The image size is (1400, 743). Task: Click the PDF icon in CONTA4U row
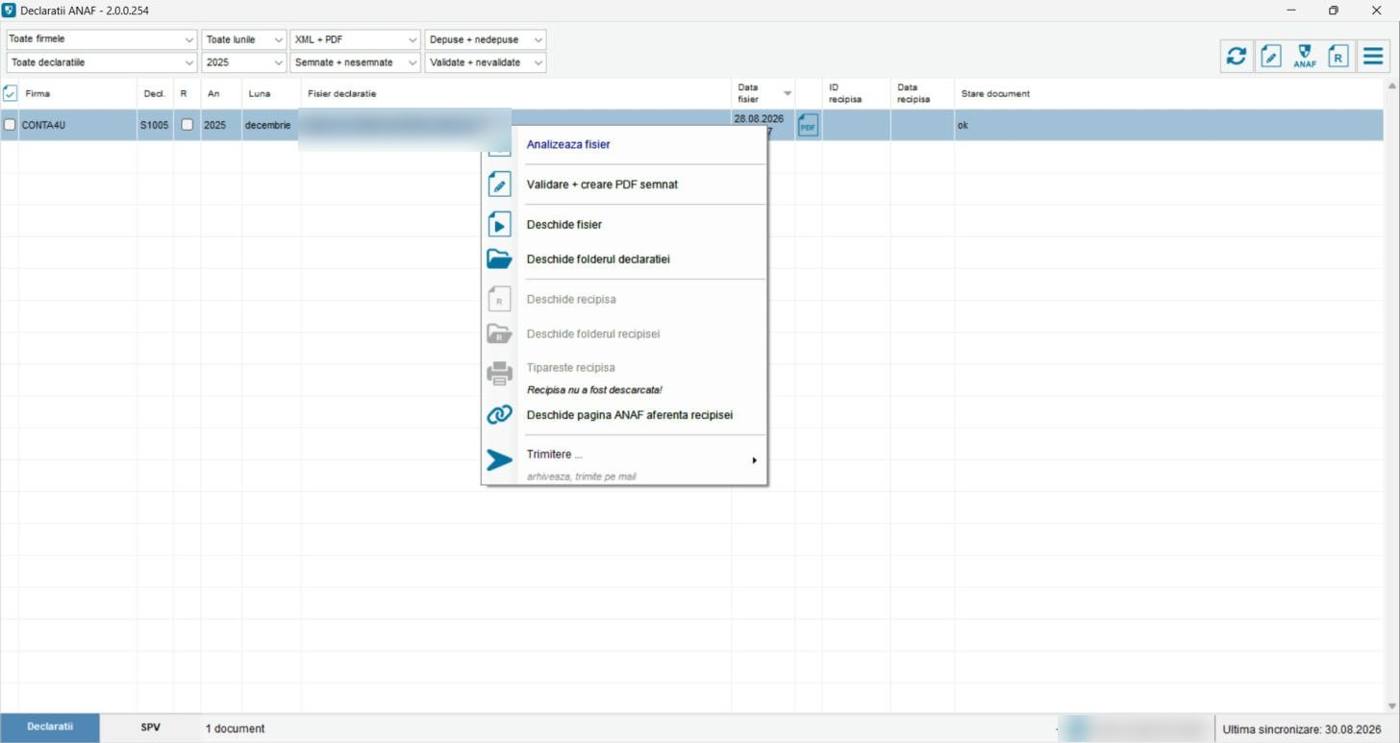pyautogui.click(x=808, y=126)
